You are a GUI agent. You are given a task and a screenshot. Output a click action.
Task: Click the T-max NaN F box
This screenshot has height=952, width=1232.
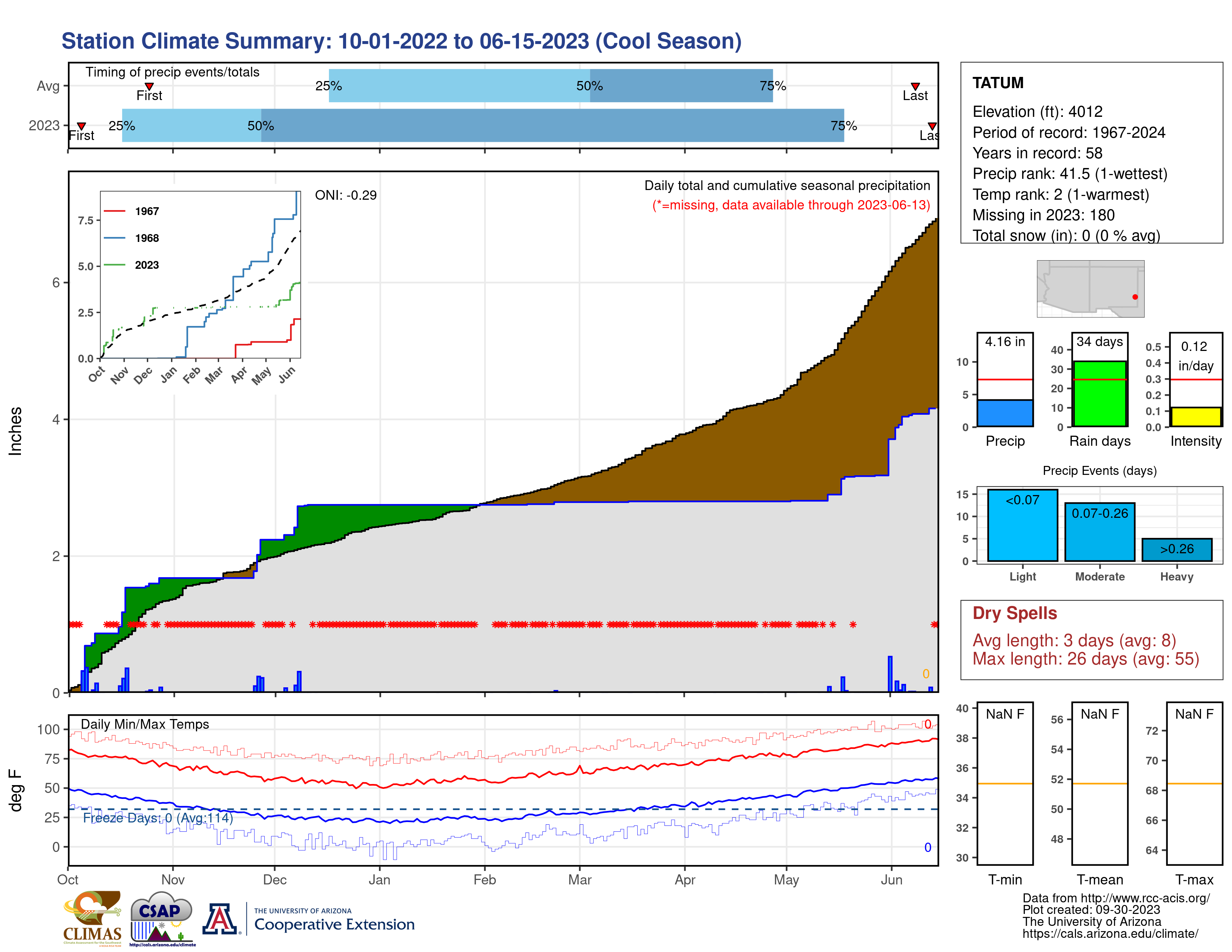click(x=1194, y=783)
